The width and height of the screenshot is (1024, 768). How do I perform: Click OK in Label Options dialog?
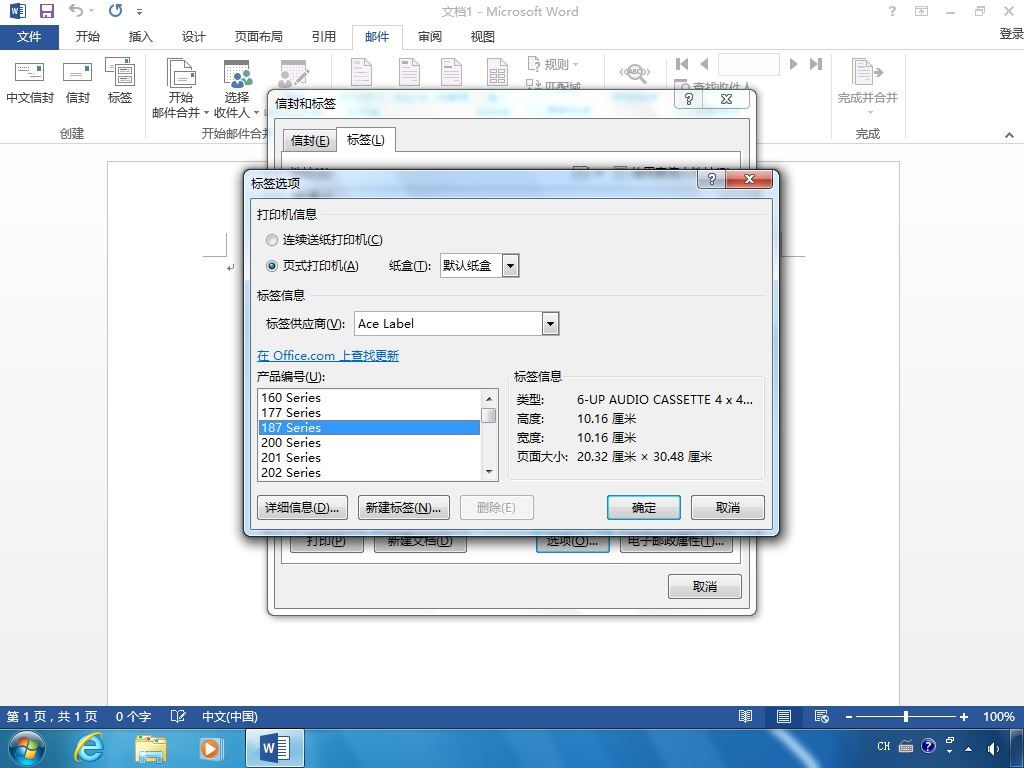tap(643, 507)
